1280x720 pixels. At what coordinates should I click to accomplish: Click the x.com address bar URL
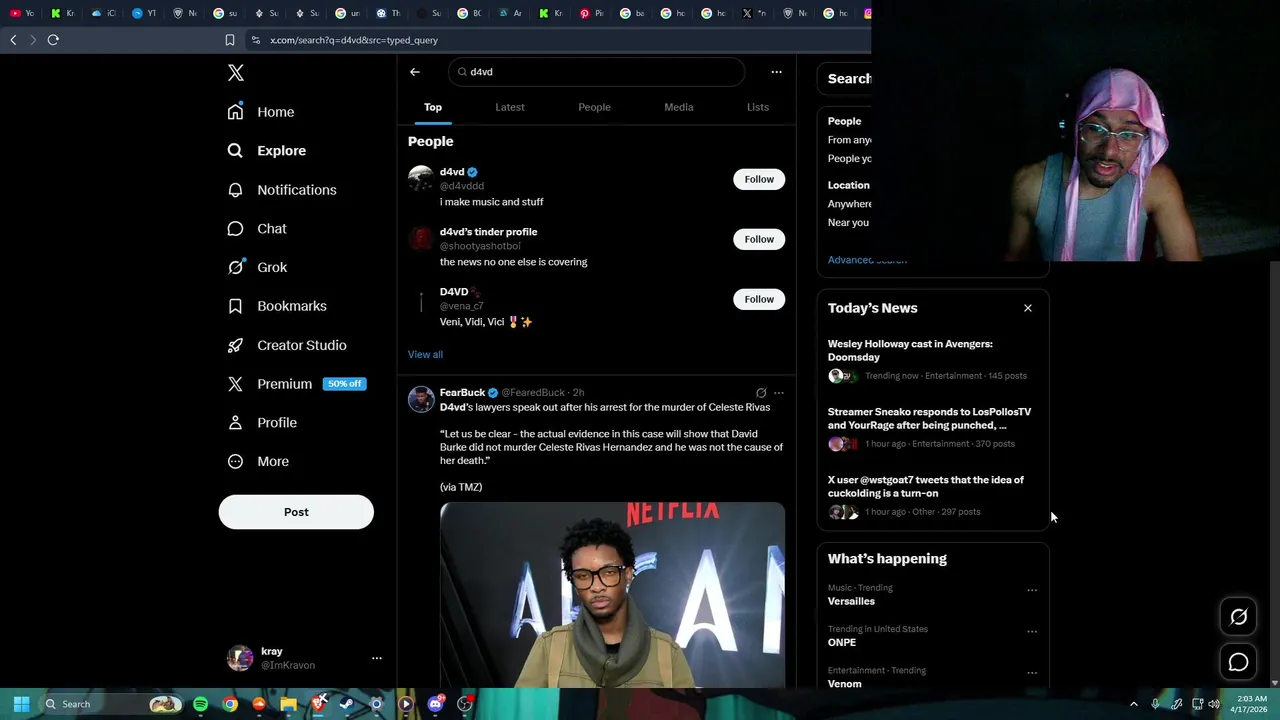coord(354,40)
